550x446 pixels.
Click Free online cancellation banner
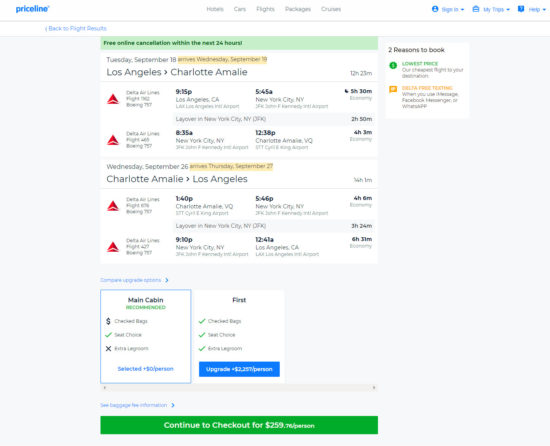[x=239, y=43]
